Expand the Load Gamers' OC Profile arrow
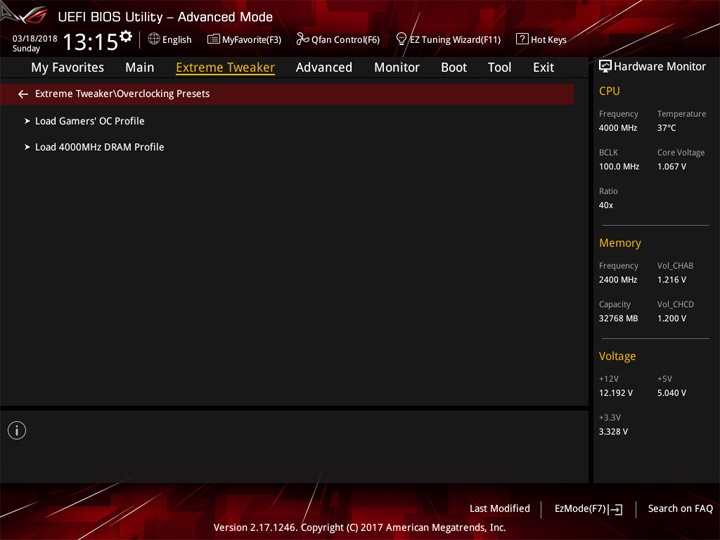720x540 pixels. pyautogui.click(x=27, y=121)
